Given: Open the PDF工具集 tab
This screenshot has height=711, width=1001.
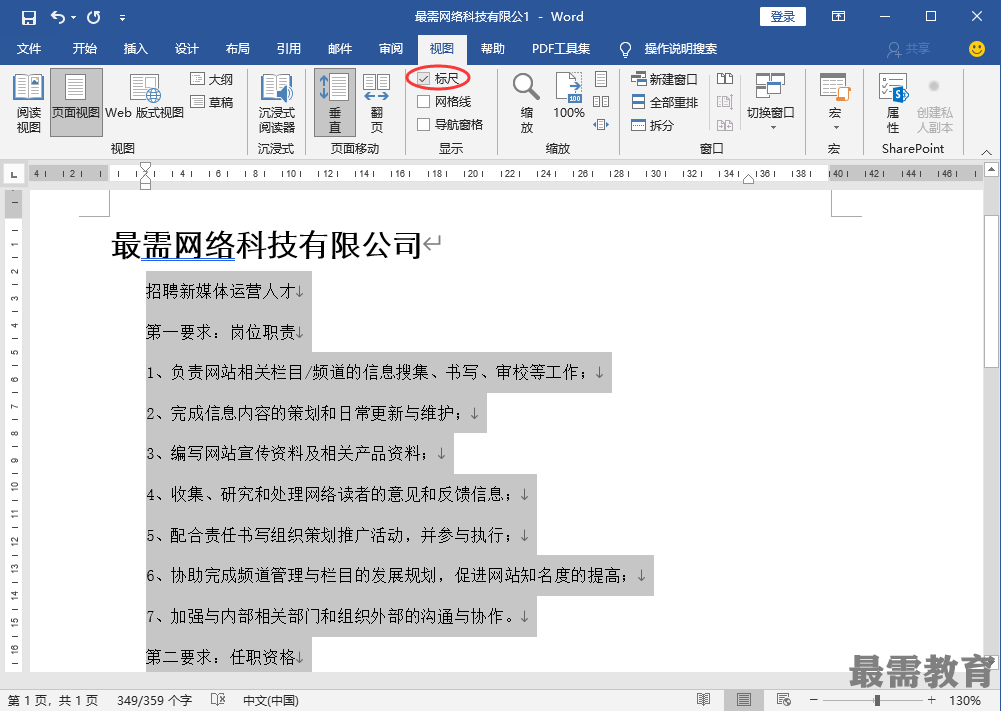Looking at the screenshot, I should (x=561, y=49).
